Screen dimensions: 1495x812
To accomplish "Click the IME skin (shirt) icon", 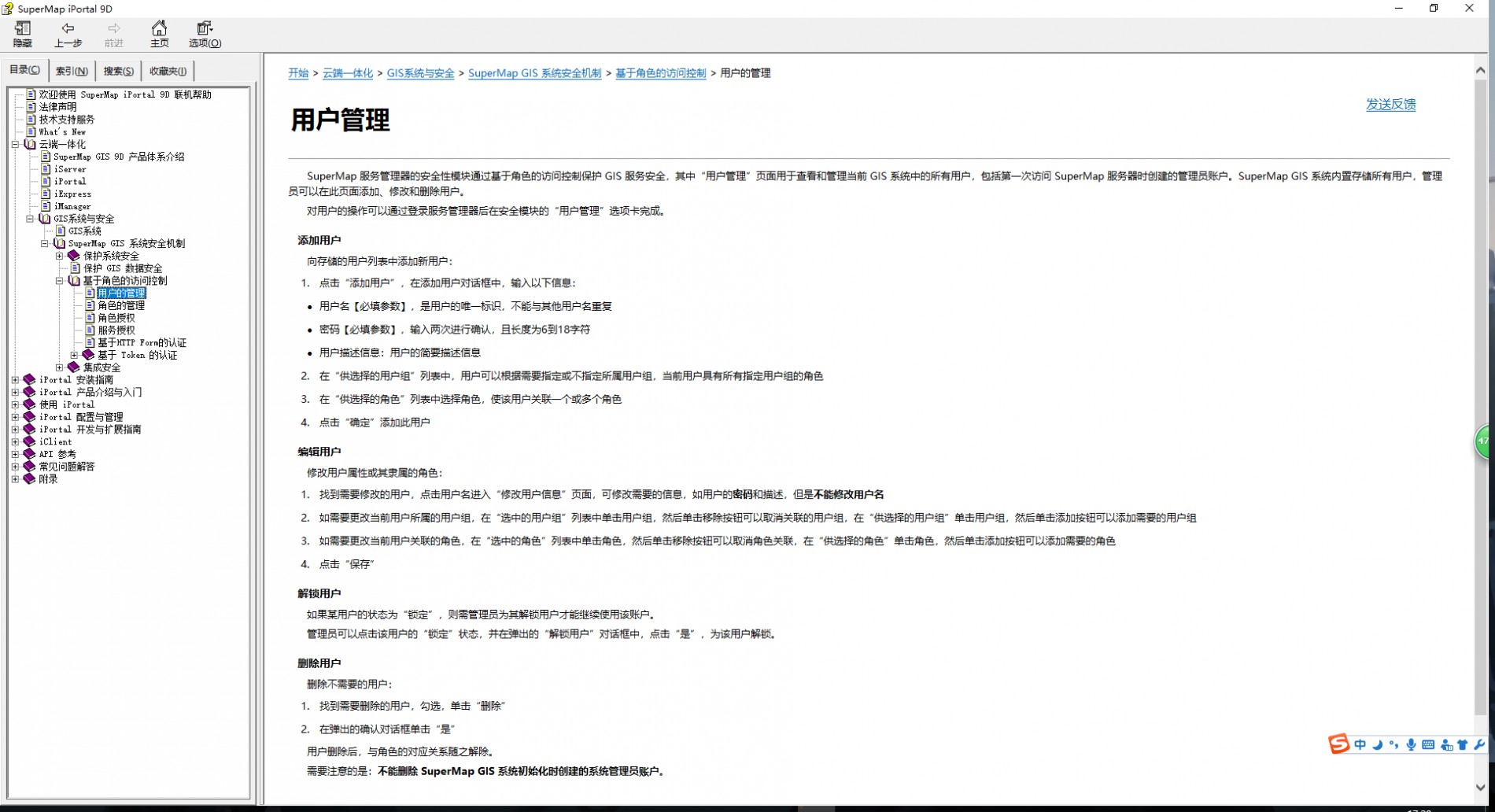I will click(1462, 744).
